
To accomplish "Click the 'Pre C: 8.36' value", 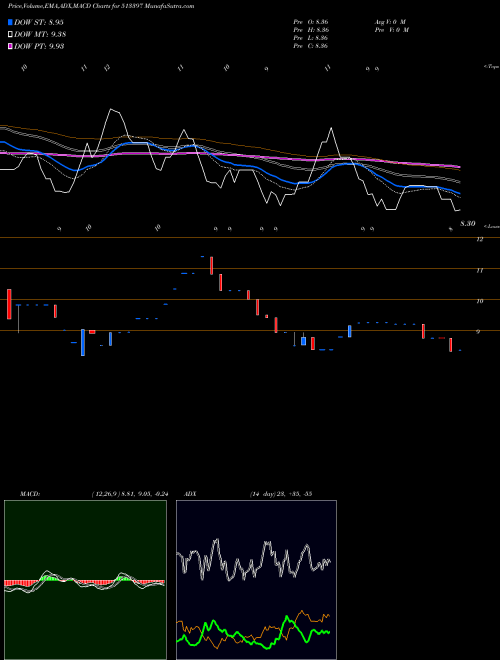I will (x=311, y=46).
